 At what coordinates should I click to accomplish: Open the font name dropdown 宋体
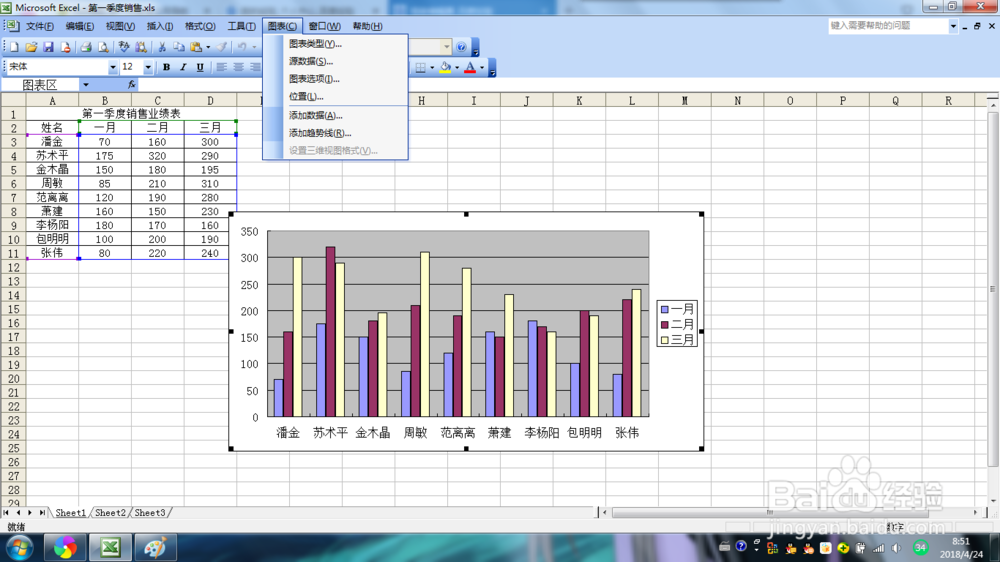113,67
